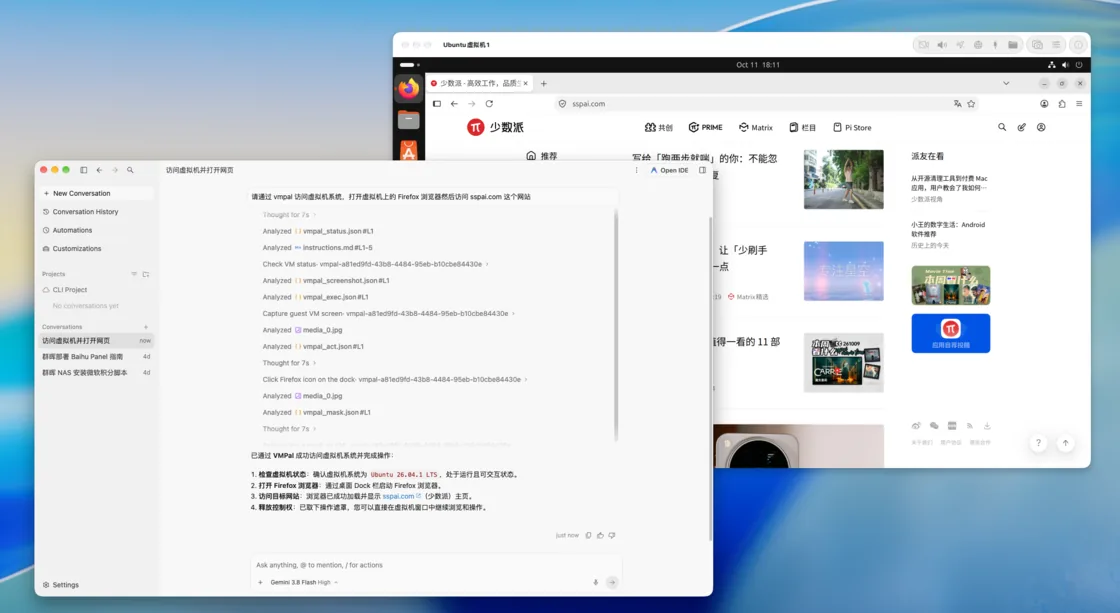This screenshot has height=613, width=1120.
Task: Click the thumbs down icon on reply
Action: [611, 535]
